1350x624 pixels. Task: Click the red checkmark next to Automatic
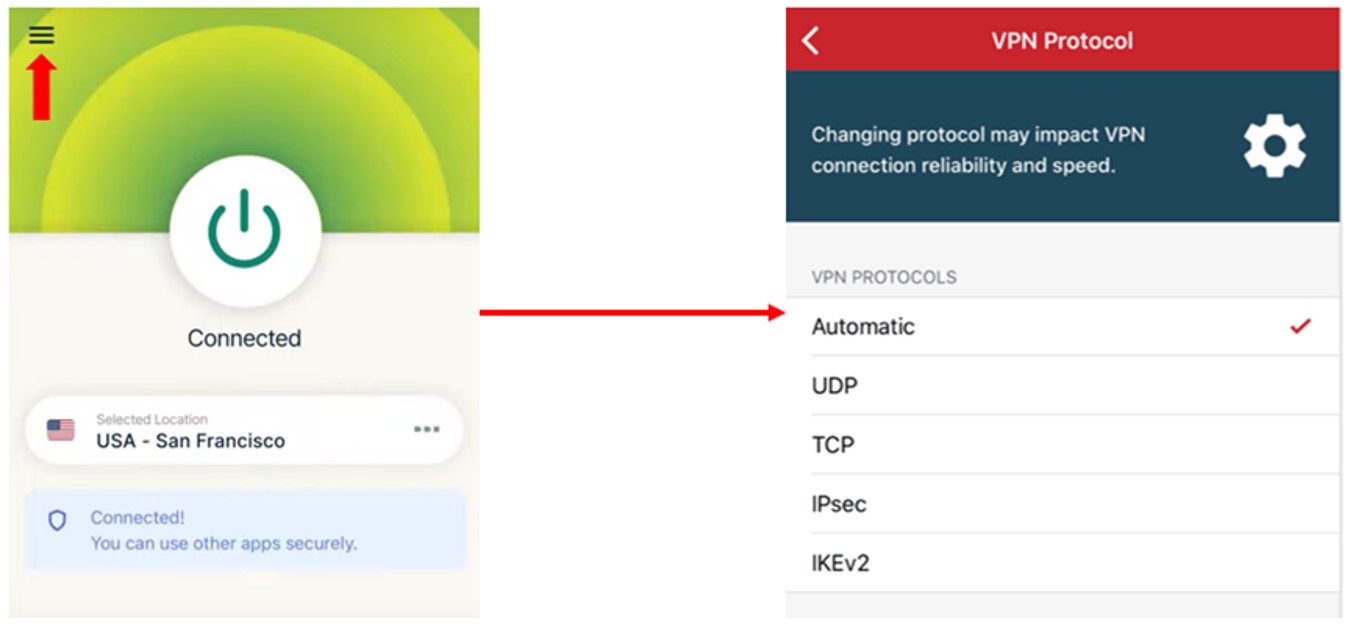(1300, 325)
